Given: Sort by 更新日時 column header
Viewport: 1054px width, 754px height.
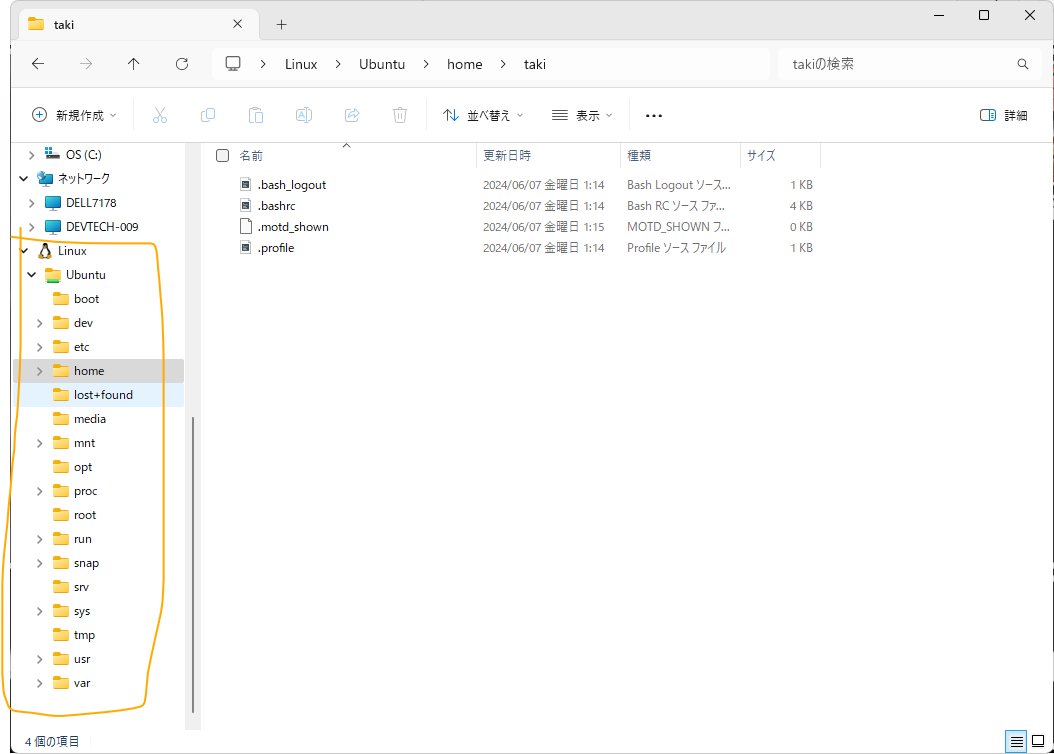Looking at the screenshot, I should pos(507,155).
